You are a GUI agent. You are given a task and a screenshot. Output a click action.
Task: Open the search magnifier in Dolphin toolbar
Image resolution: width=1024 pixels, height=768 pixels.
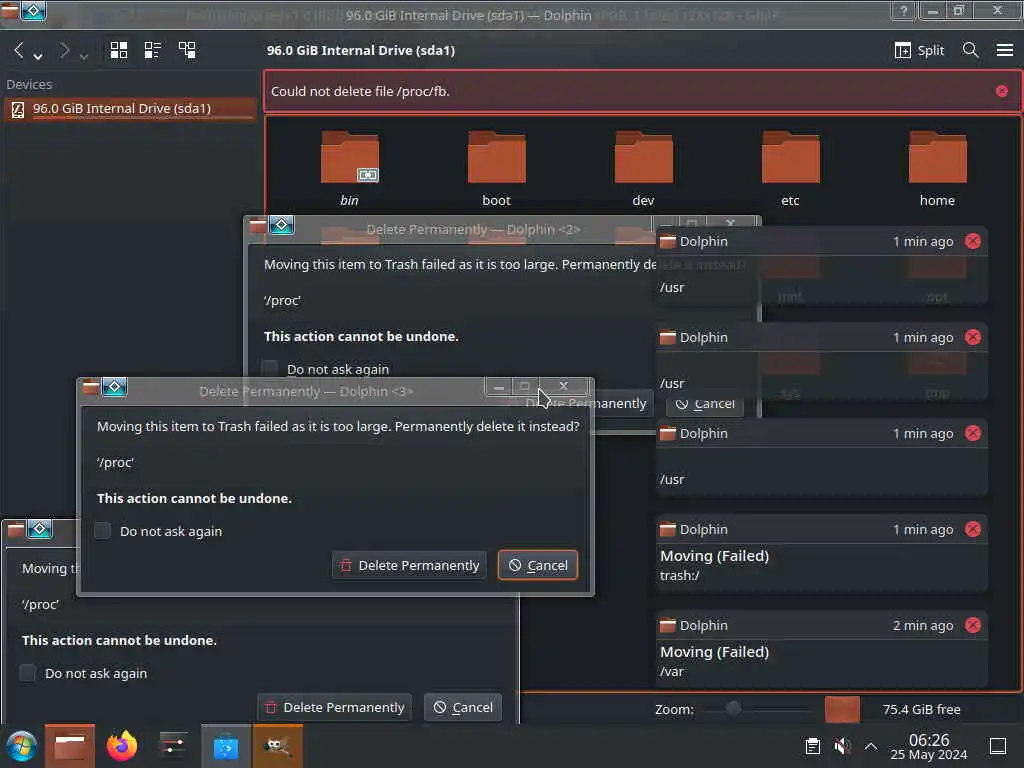click(x=970, y=50)
